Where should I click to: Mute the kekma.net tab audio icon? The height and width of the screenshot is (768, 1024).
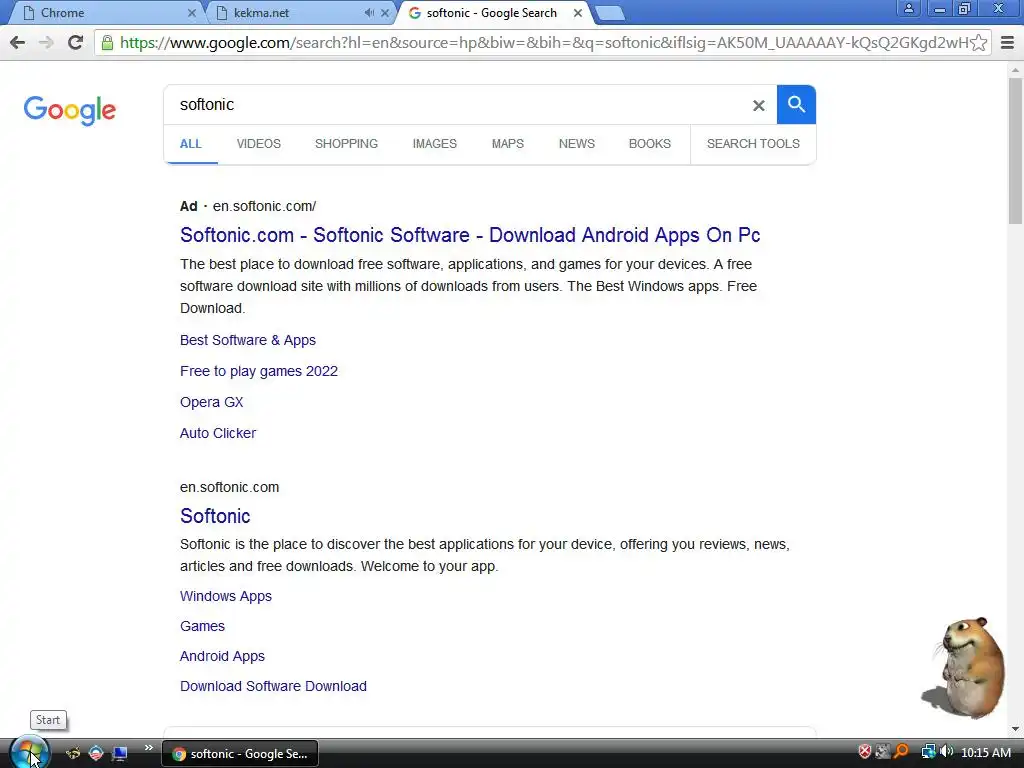click(x=369, y=12)
